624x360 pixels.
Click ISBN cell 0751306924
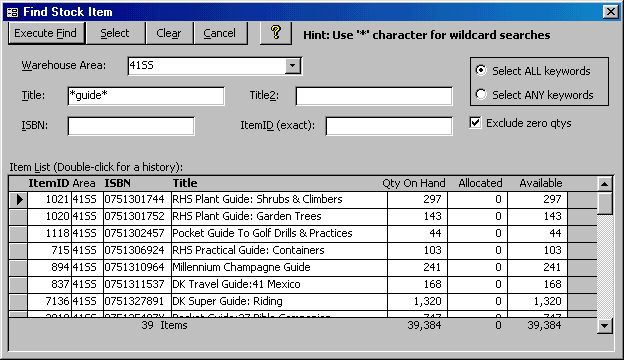pyautogui.click(x=136, y=251)
